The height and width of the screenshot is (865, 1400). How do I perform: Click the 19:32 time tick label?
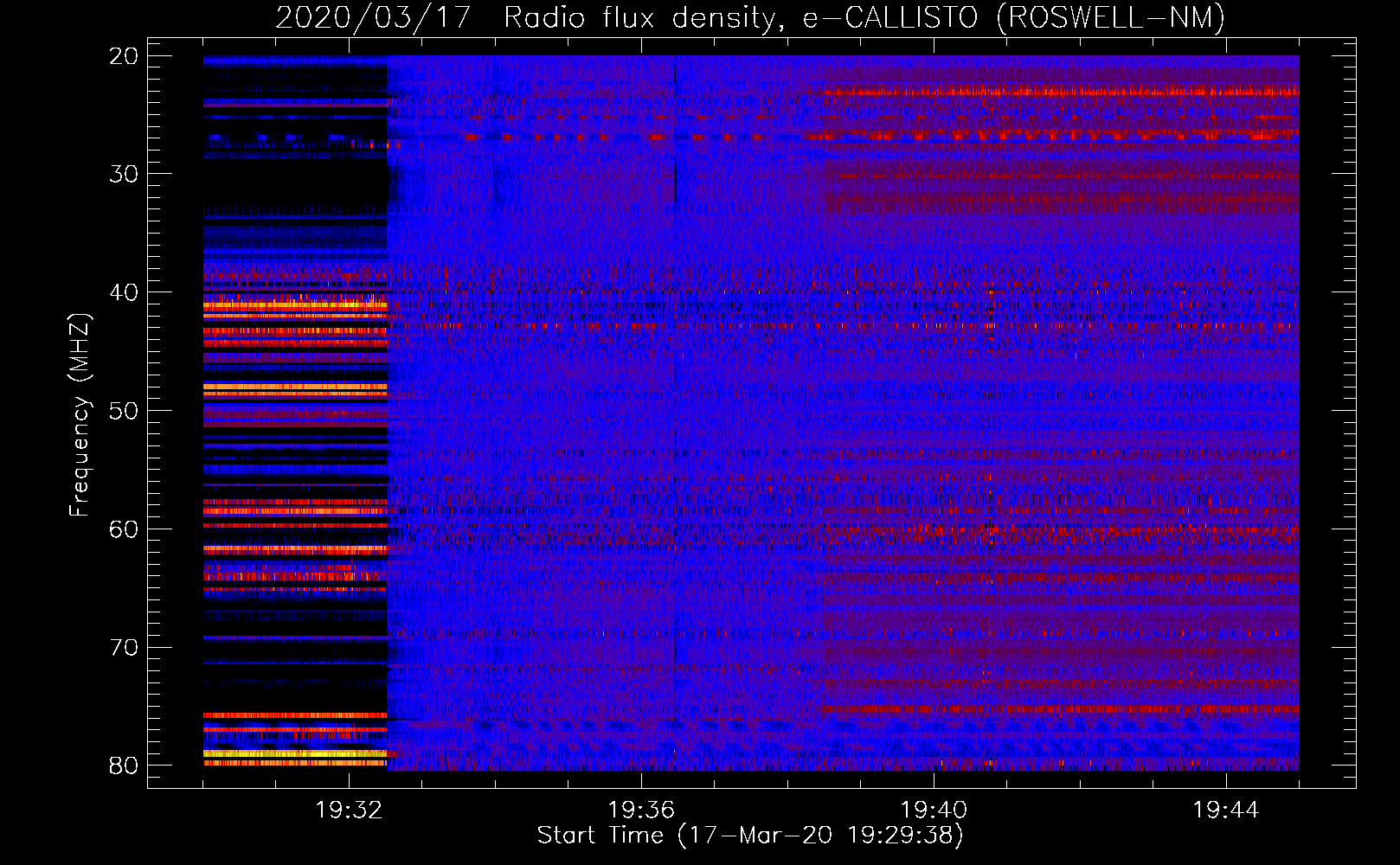(349, 810)
